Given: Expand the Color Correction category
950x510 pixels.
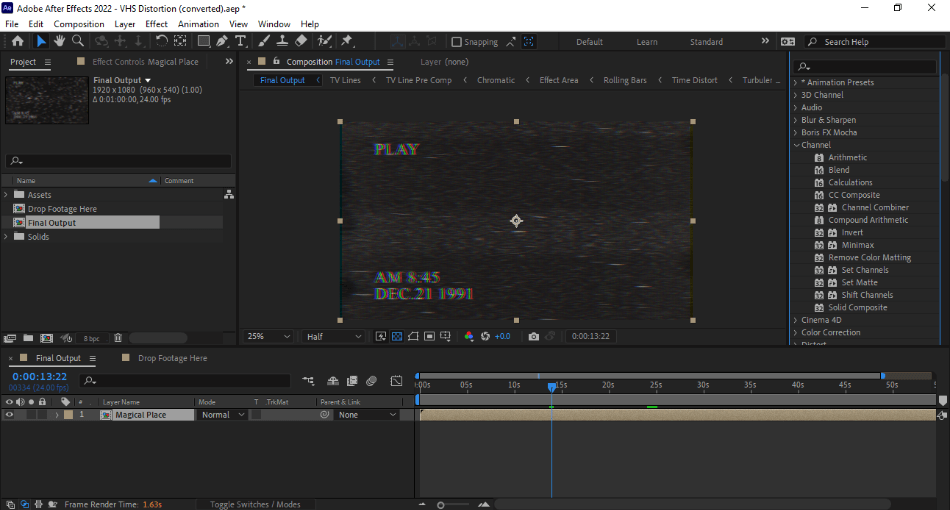Looking at the screenshot, I should coord(796,333).
